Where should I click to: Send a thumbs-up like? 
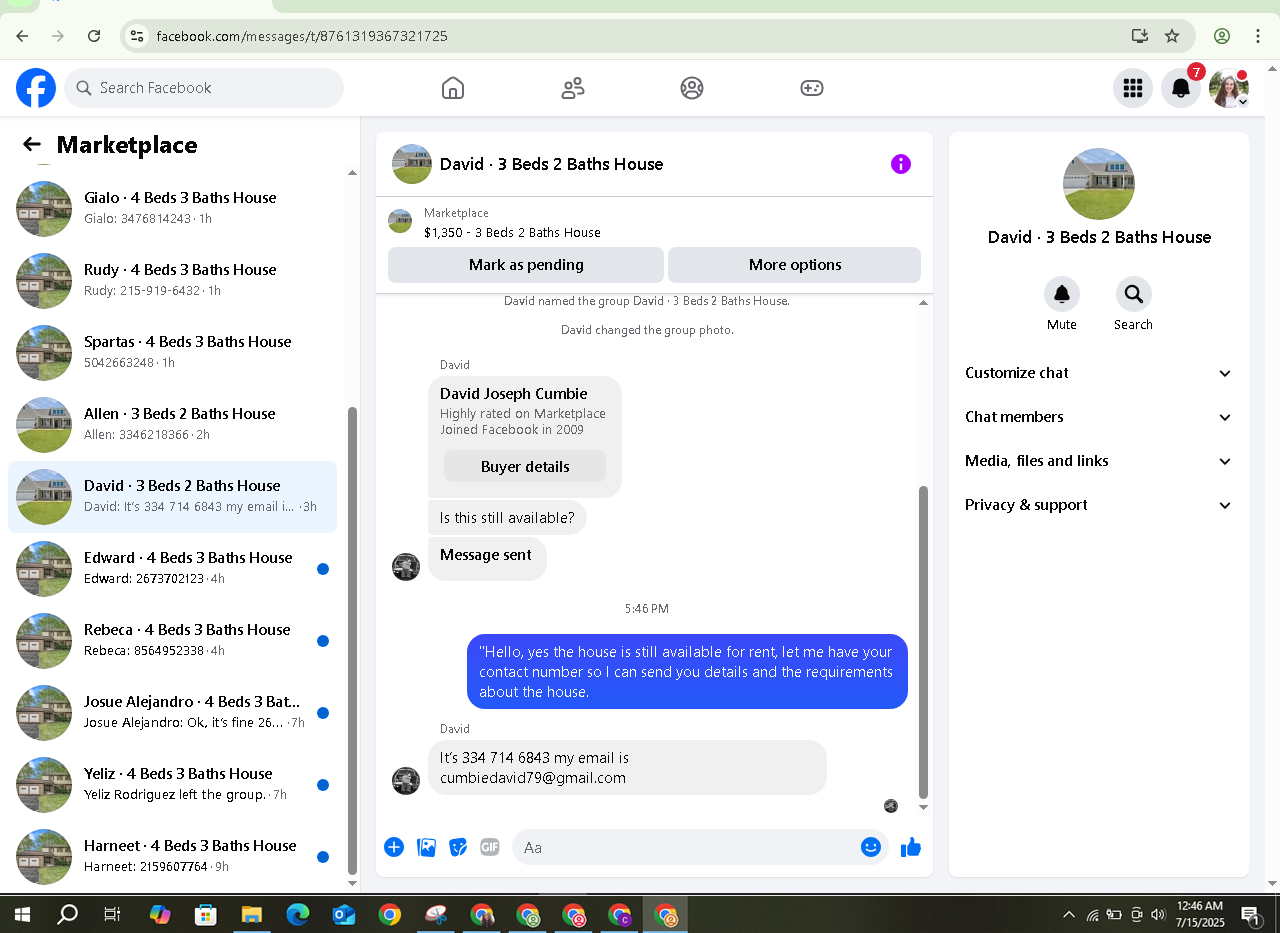pos(911,847)
